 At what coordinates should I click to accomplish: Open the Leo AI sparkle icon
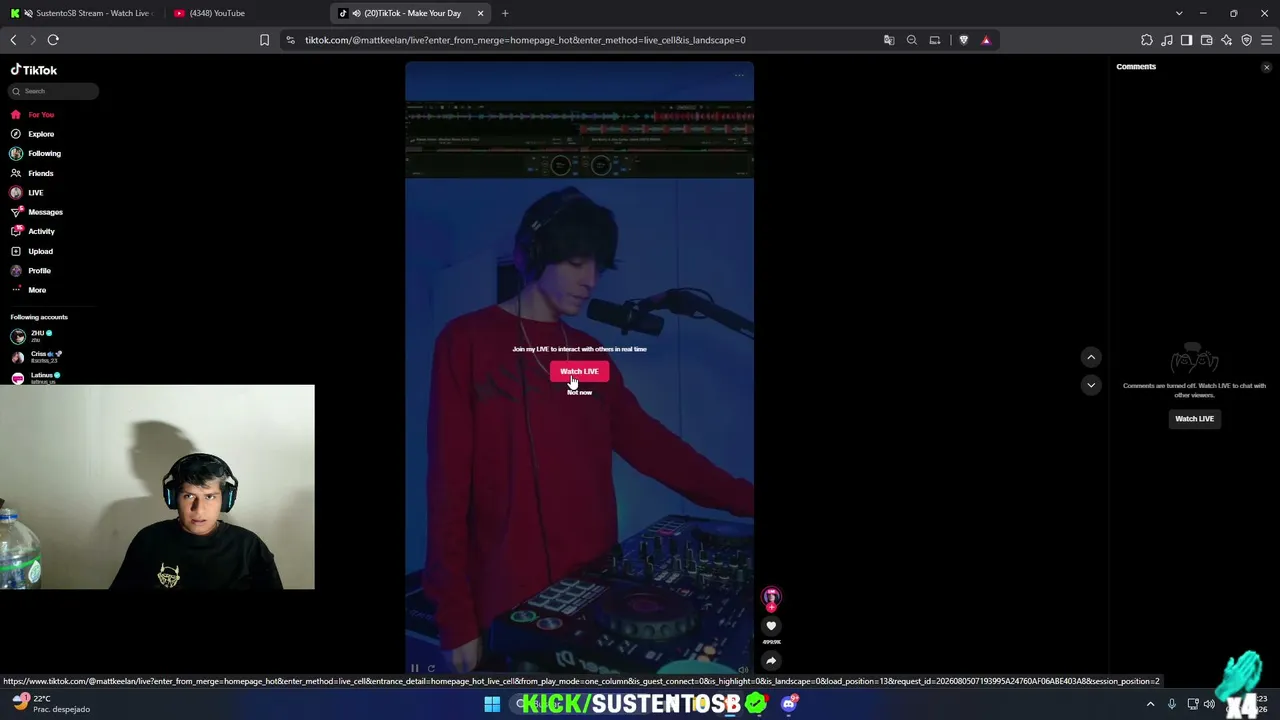(1227, 40)
